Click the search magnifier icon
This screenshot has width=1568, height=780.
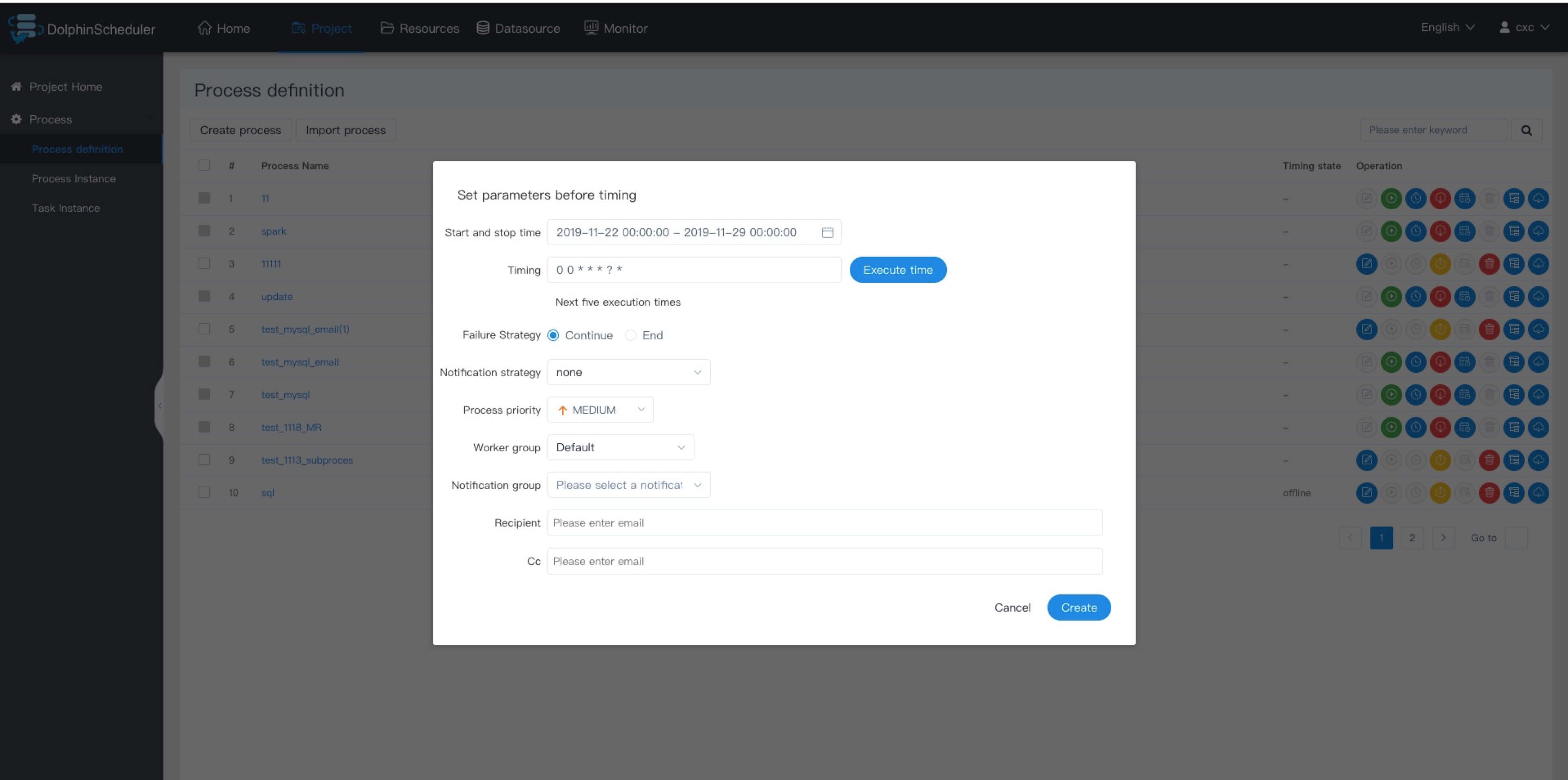click(x=1526, y=130)
